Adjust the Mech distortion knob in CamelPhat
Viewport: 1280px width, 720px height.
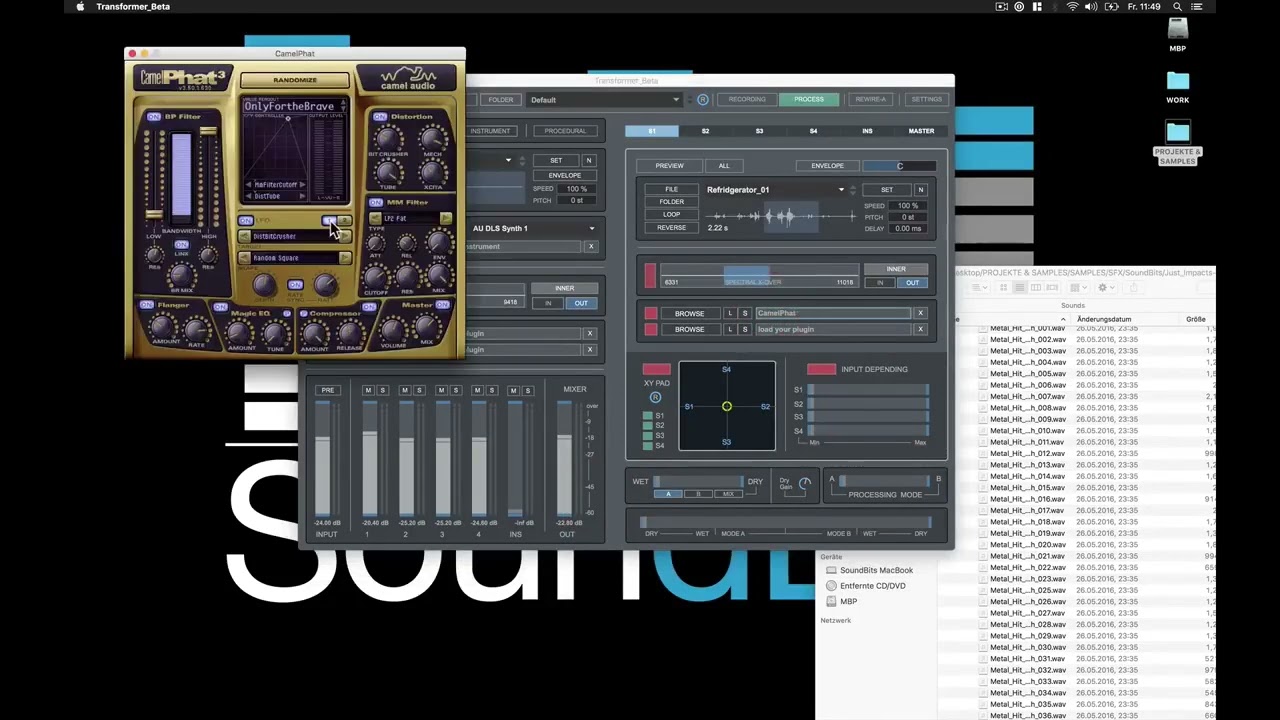click(x=432, y=139)
